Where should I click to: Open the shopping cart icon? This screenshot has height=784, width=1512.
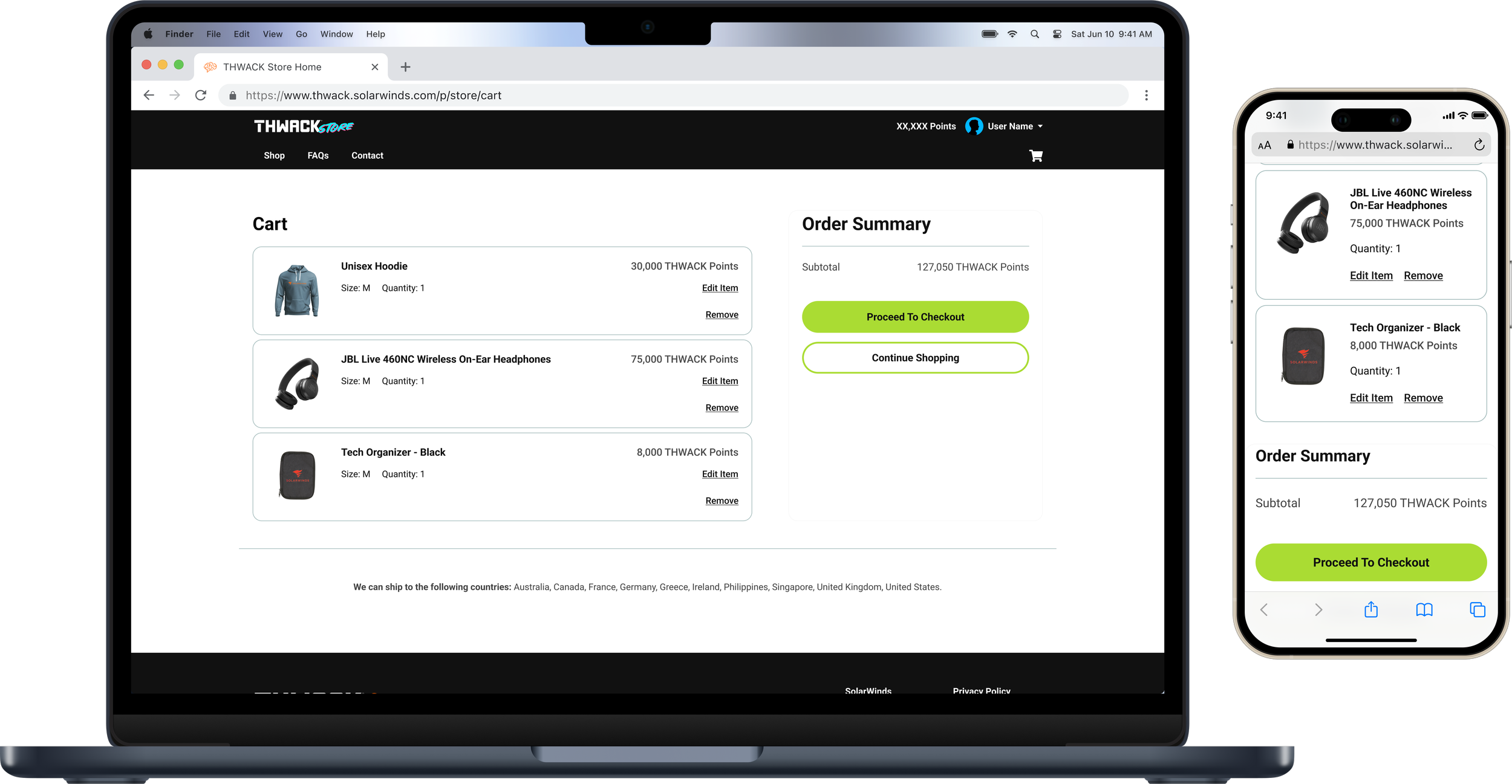pyautogui.click(x=1035, y=156)
